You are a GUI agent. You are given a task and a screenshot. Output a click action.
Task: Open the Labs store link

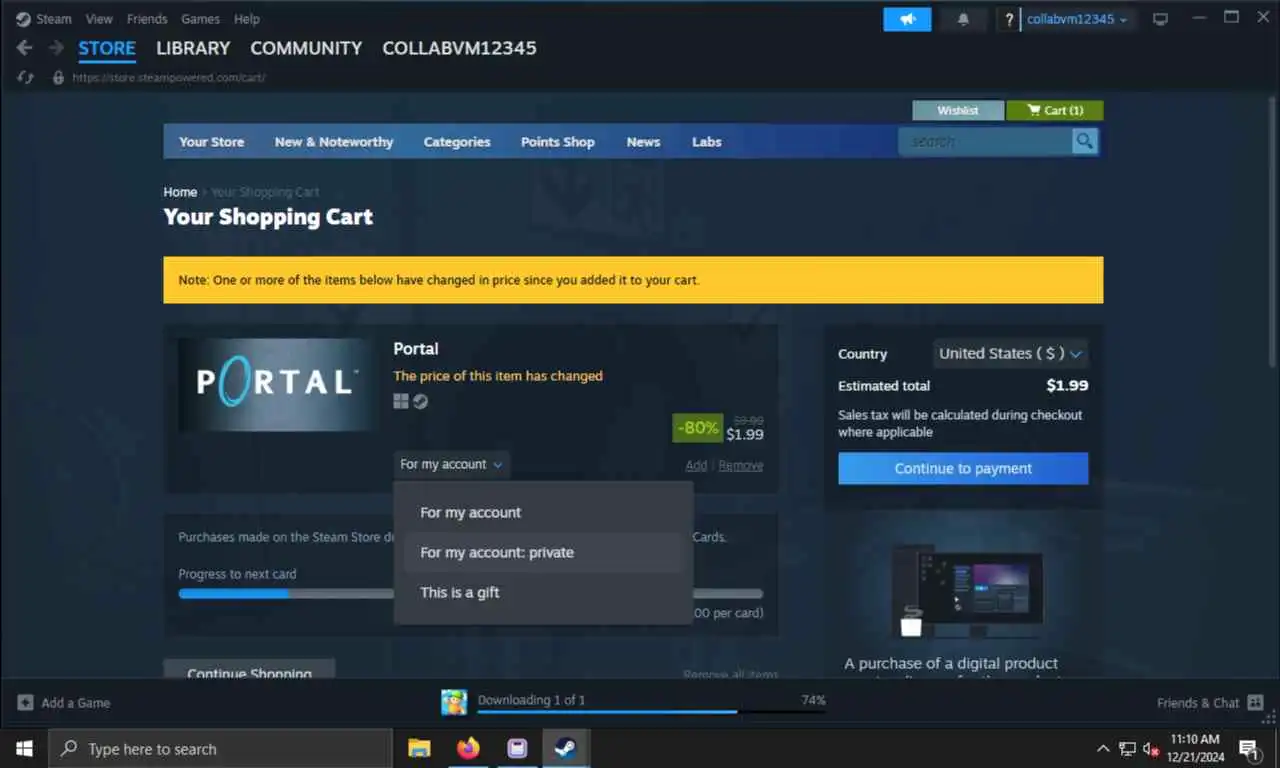(x=707, y=142)
